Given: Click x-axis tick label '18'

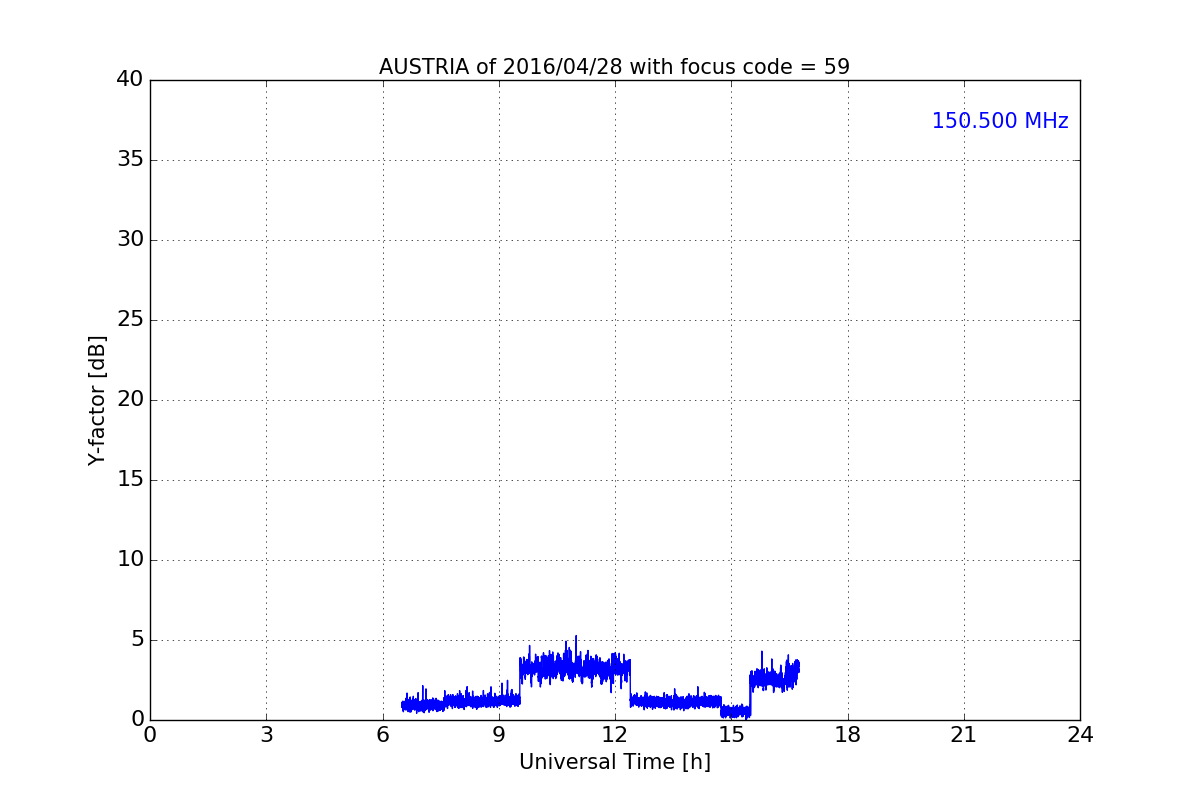Looking at the screenshot, I should (848, 735).
